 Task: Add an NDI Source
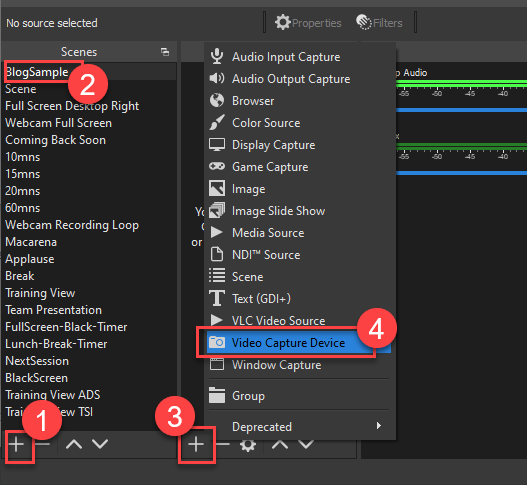tap(299, 255)
